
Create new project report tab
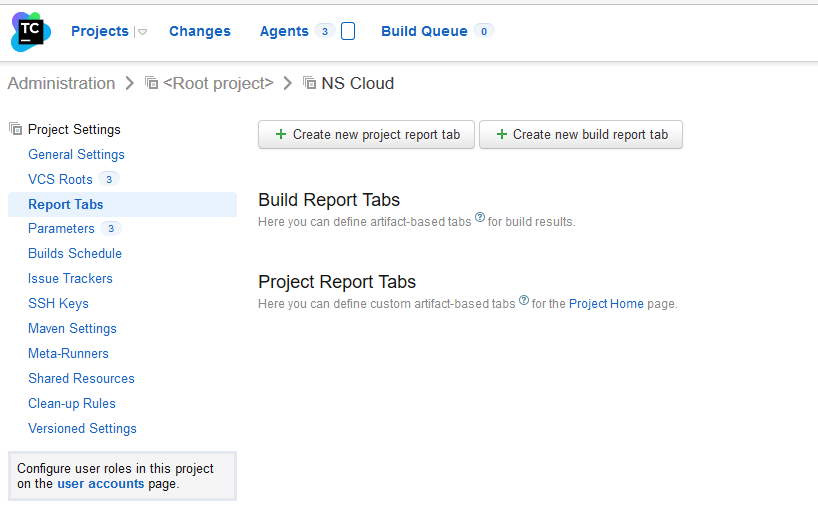tap(366, 135)
